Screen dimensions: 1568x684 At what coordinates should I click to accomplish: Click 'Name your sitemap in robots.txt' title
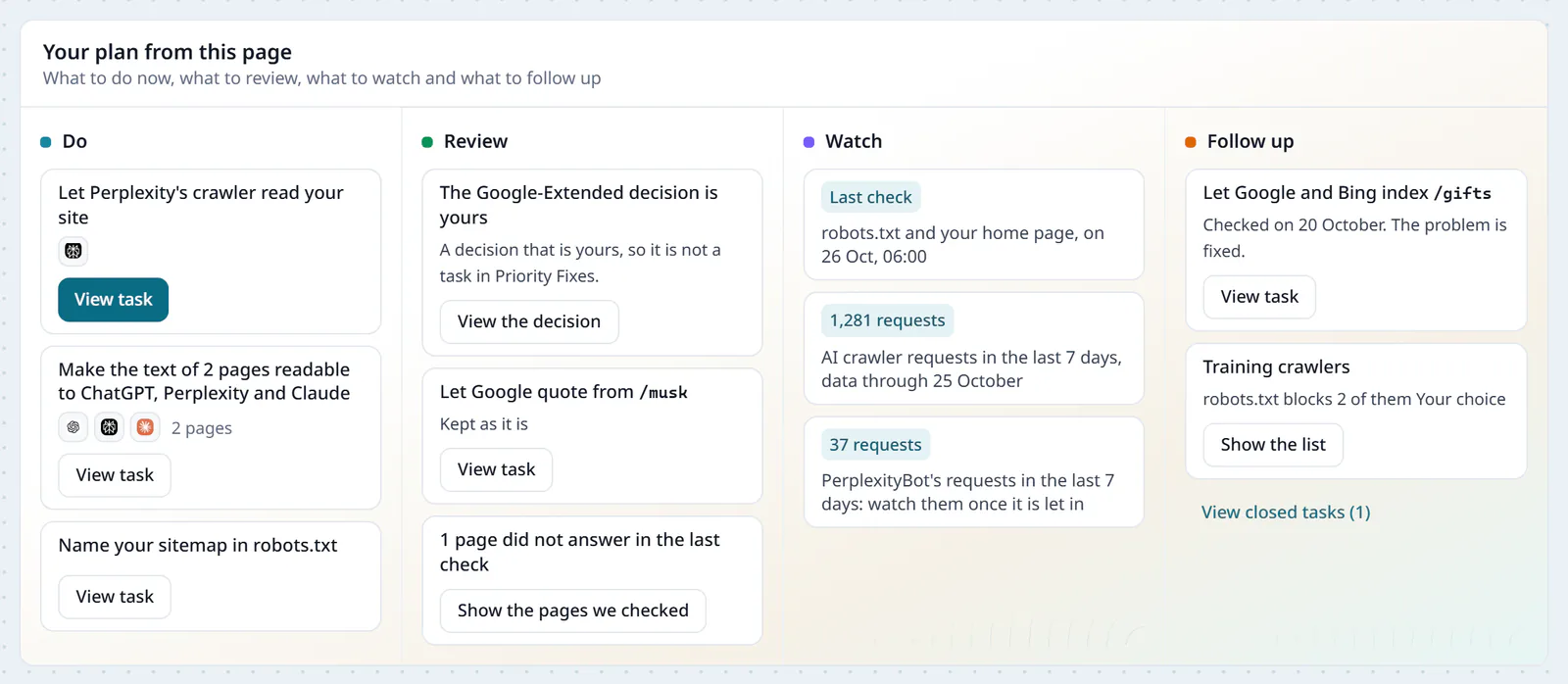[x=198, y=546]
